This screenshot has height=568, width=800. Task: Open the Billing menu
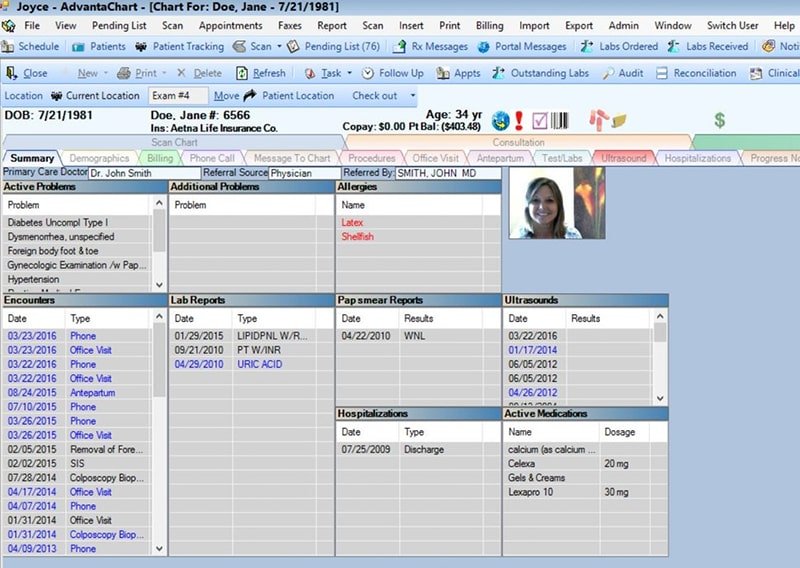coord(489,26)
